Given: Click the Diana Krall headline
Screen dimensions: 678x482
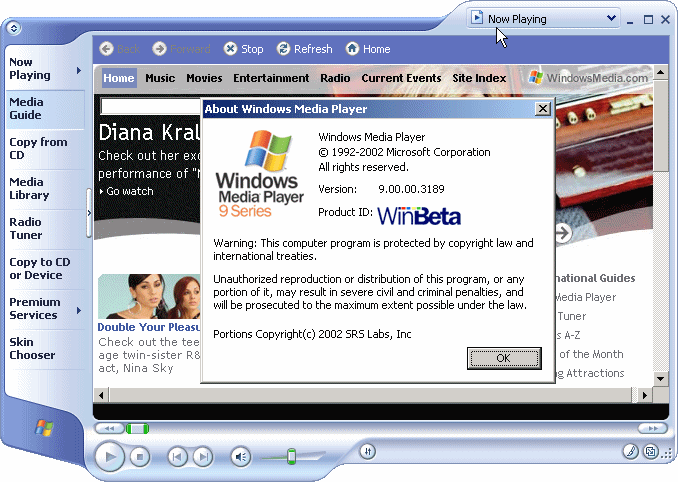Looking at the screenshot, I should (149, 132).
